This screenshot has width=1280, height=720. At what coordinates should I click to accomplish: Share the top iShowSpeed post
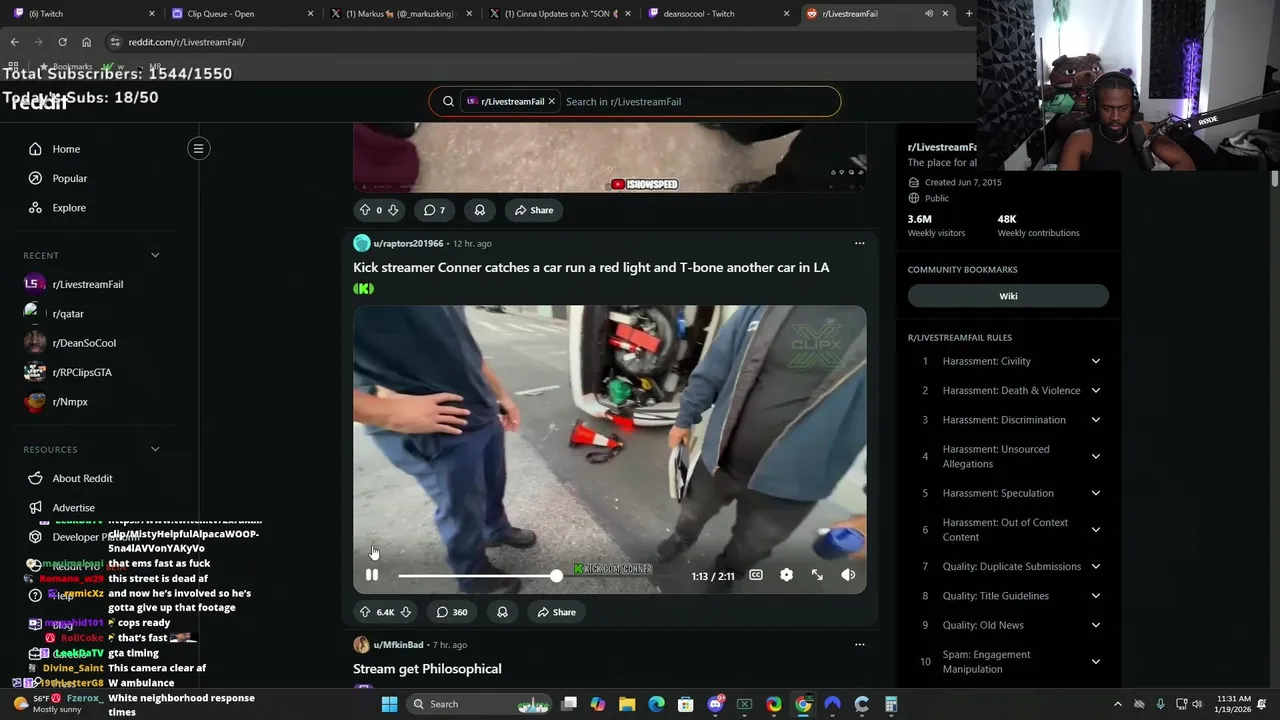(533, 210)
